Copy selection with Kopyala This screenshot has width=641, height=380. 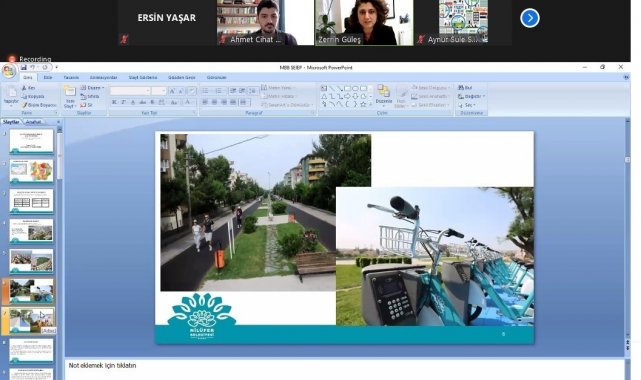(x=33, y=96)
